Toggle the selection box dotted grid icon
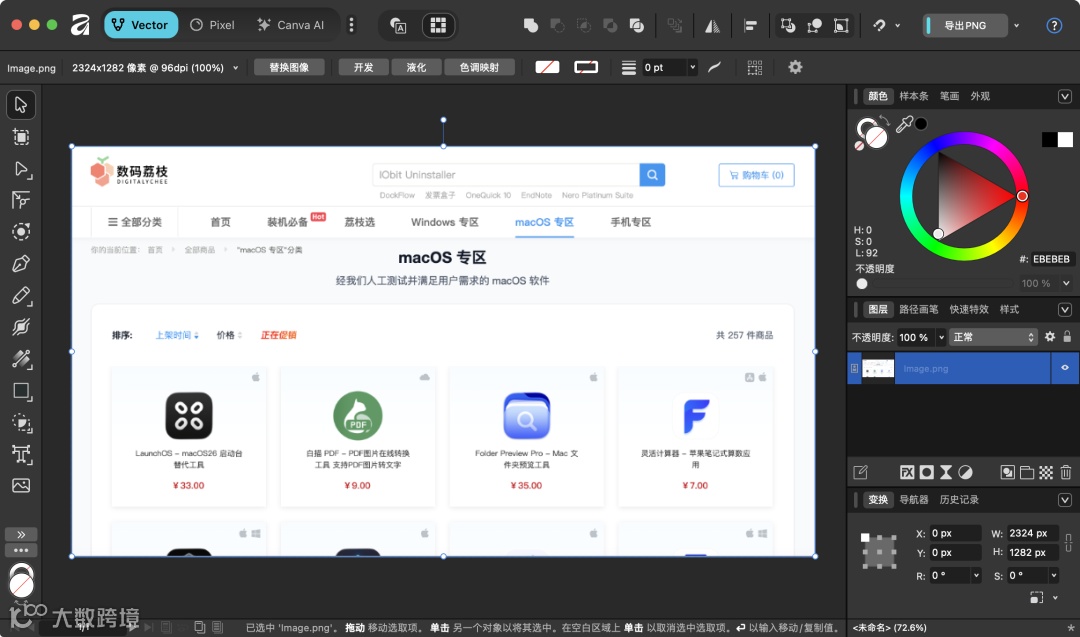This screenshot has height=637, width=1080. tap(755, 67)
